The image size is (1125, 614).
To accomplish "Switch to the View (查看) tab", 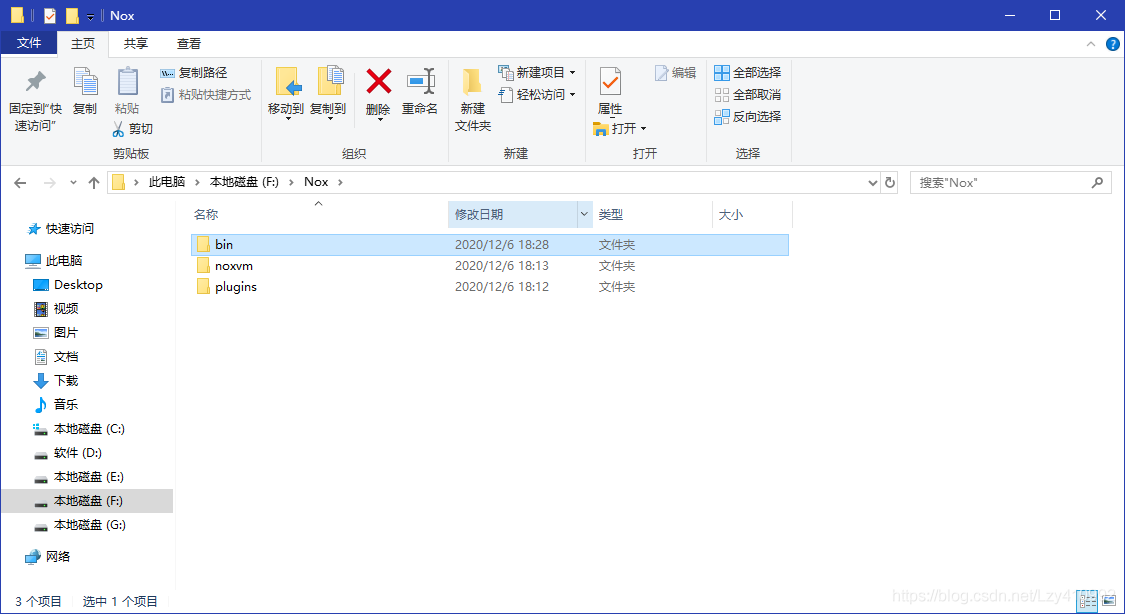I will tap(189, 43).
